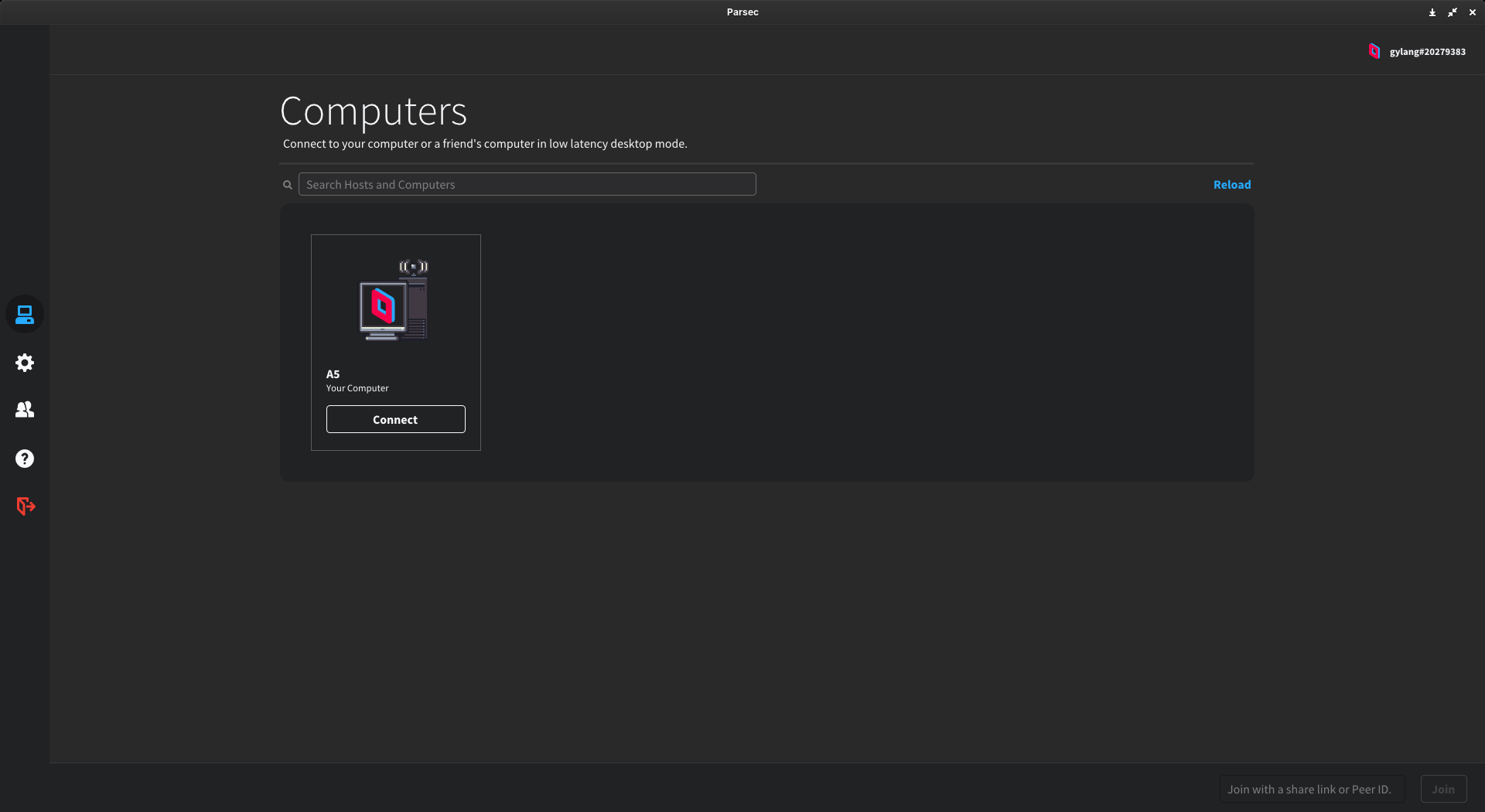Screen dimensions: 1485x812
Task: Click the 'Your Computer' label
Action: coord(357,388)
